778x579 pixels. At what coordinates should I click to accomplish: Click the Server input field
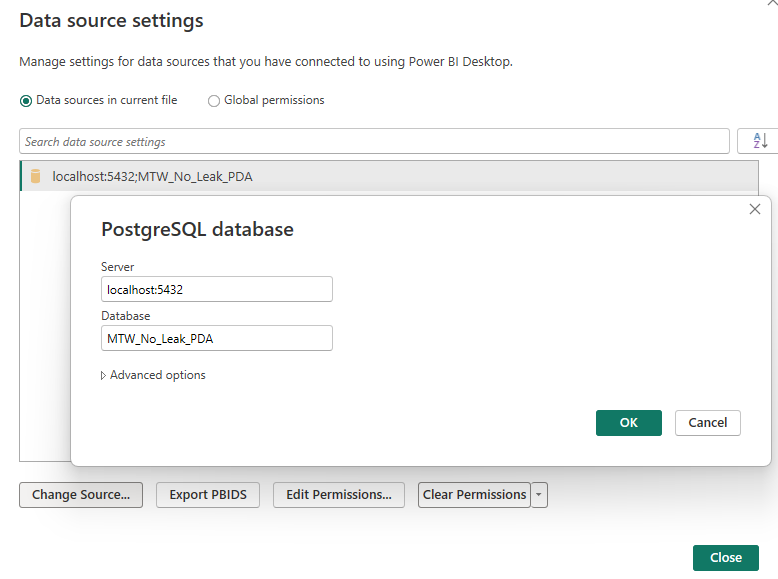click(x=217, y=289)
